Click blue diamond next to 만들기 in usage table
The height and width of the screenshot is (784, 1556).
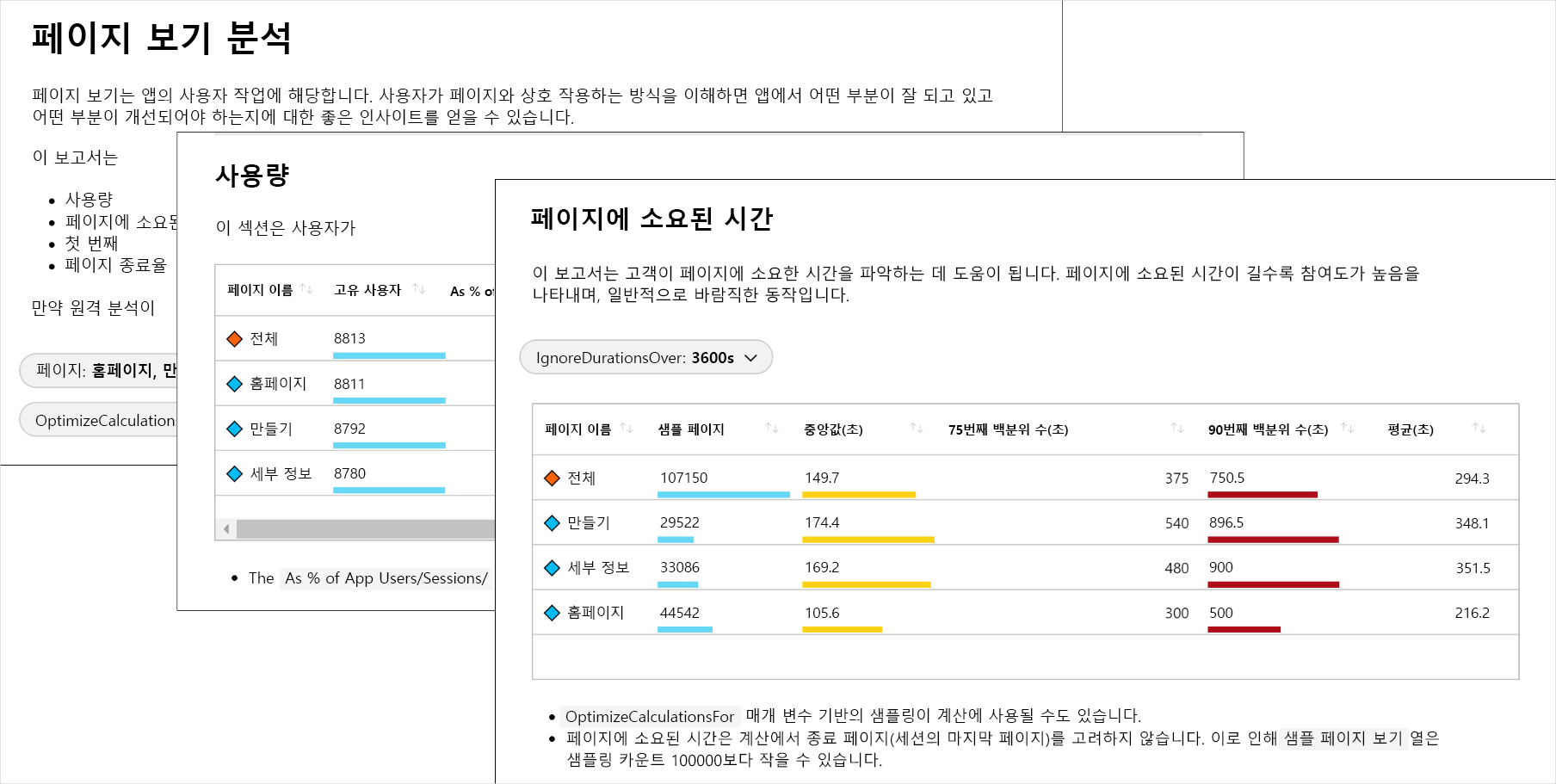click(x=234, y=429)
